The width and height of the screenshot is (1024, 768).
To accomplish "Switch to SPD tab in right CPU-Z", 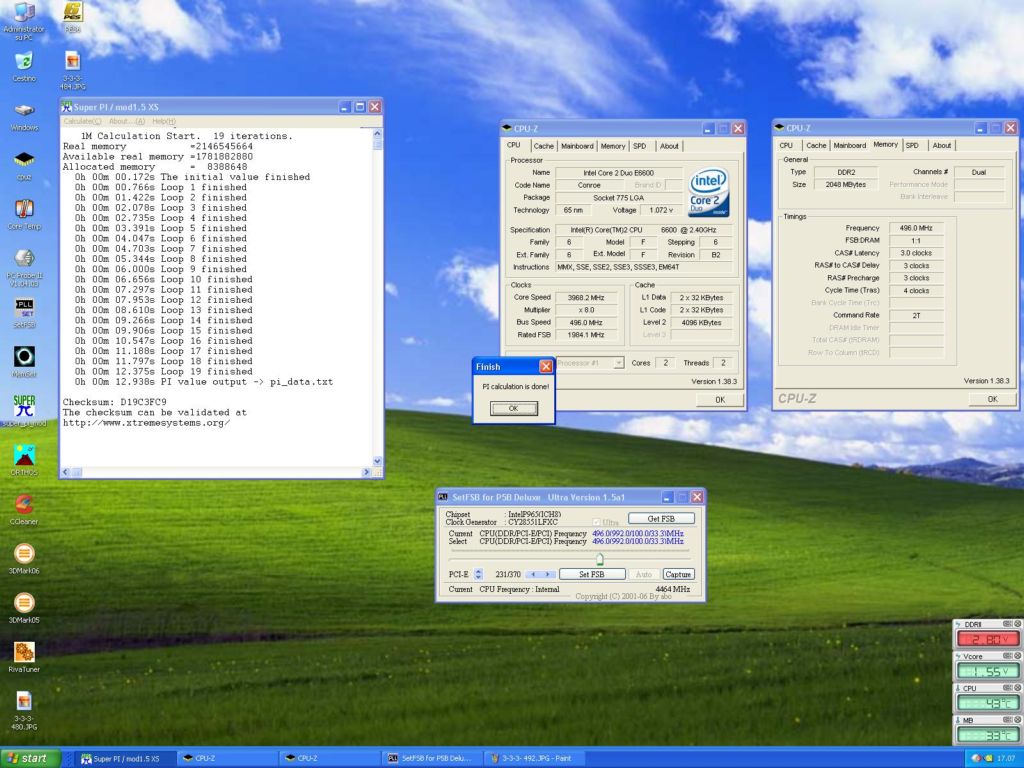I will point(912,145).
